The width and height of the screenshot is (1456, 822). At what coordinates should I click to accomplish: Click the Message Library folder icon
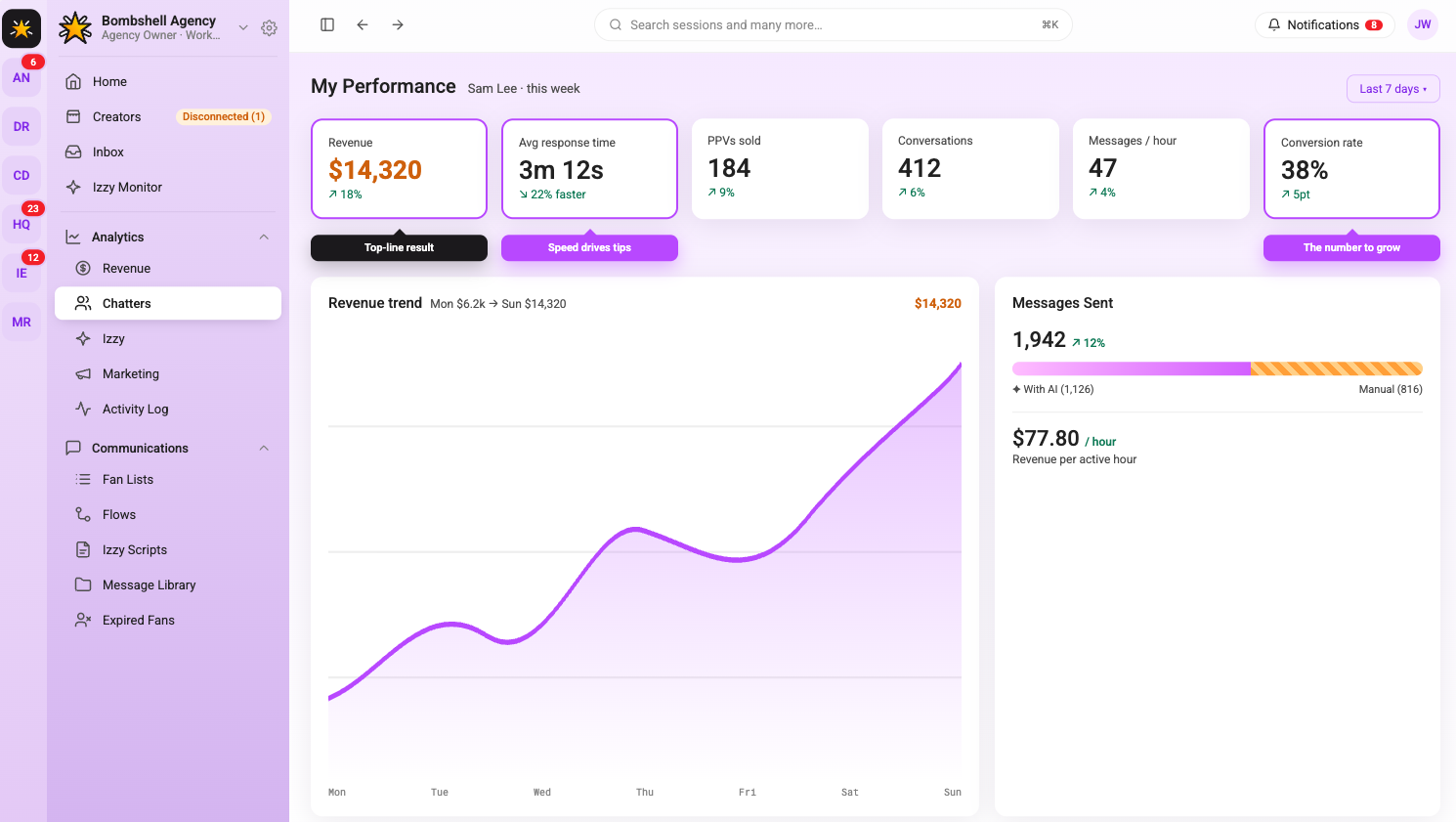pos(83,584)
